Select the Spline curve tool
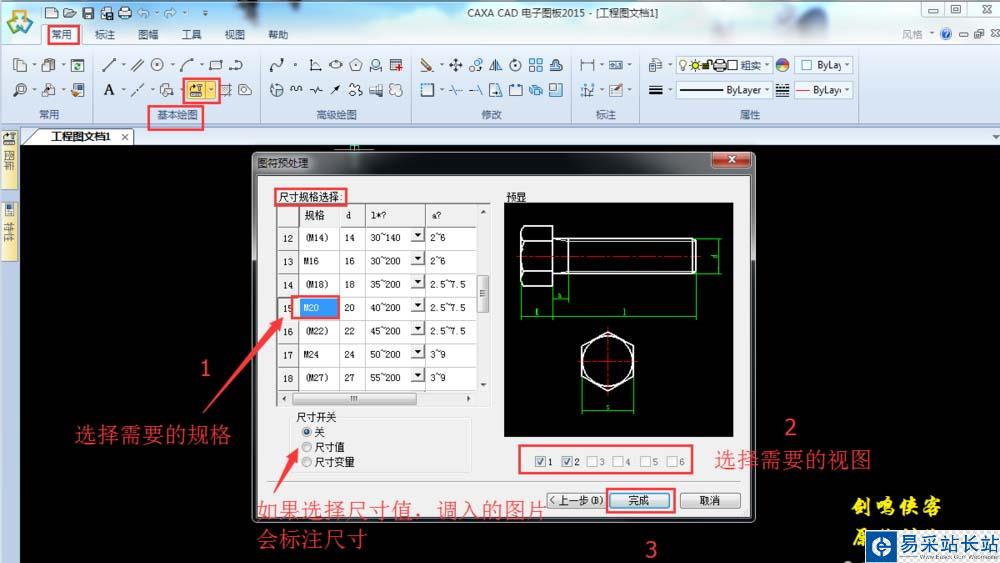1000x563 pixels. [x=276, y=64]
